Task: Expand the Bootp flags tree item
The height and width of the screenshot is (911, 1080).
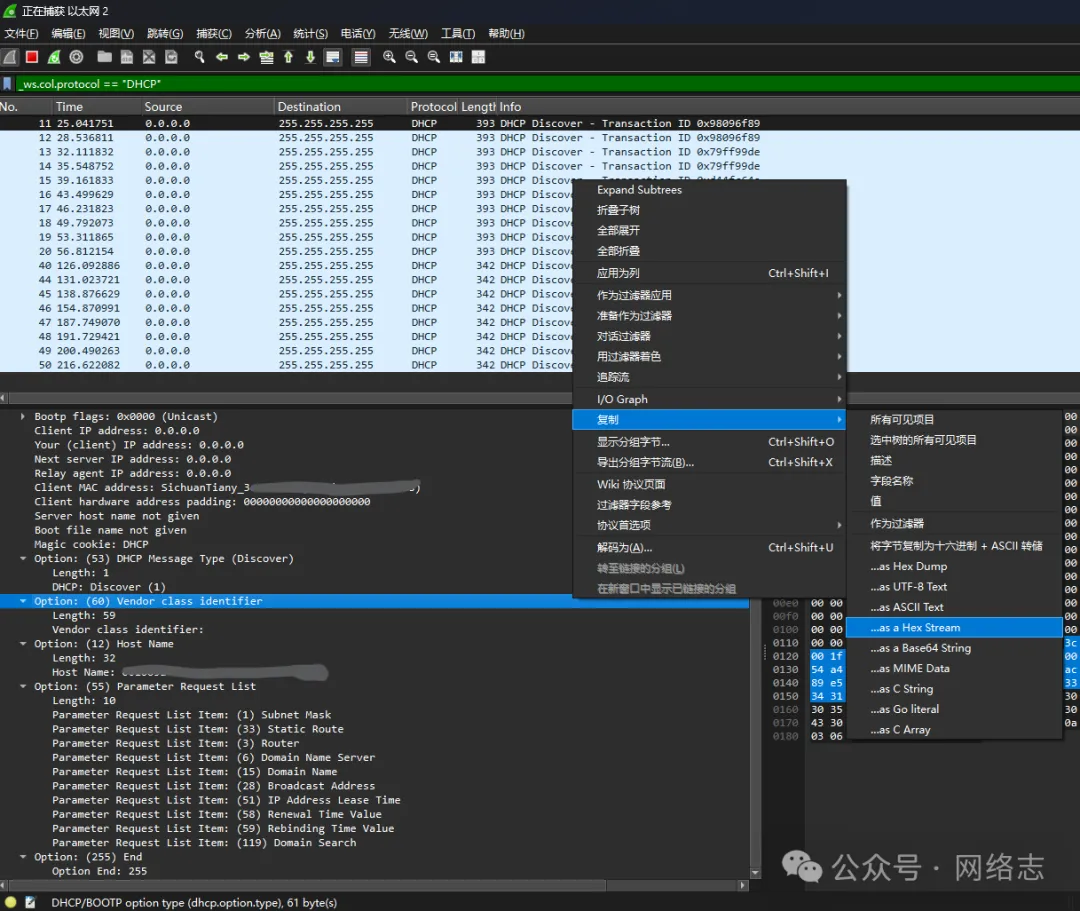Action: click(x=24, y=417)
